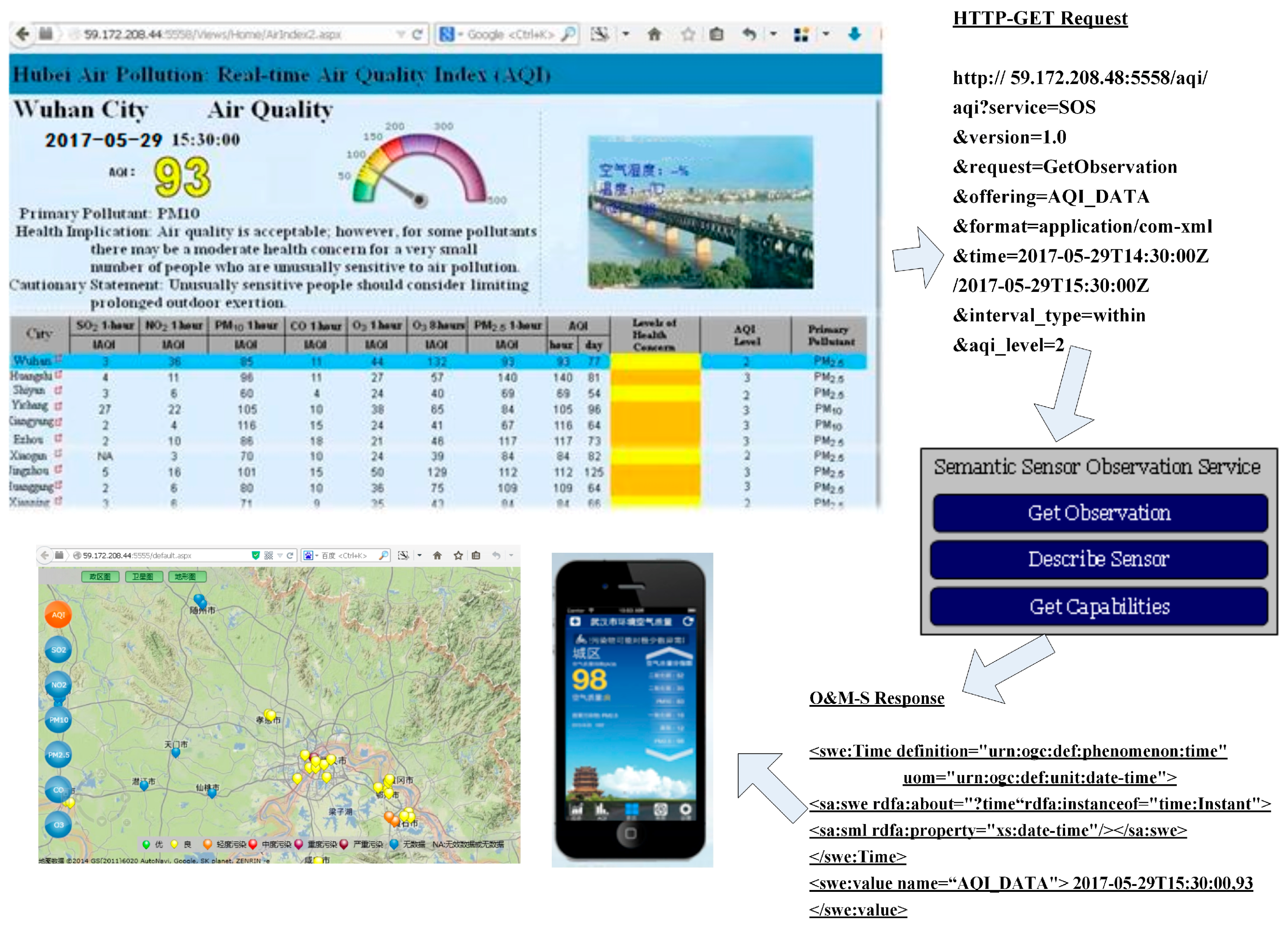
Task: Toggle the orange AQI map layer button
Action: 58,614
